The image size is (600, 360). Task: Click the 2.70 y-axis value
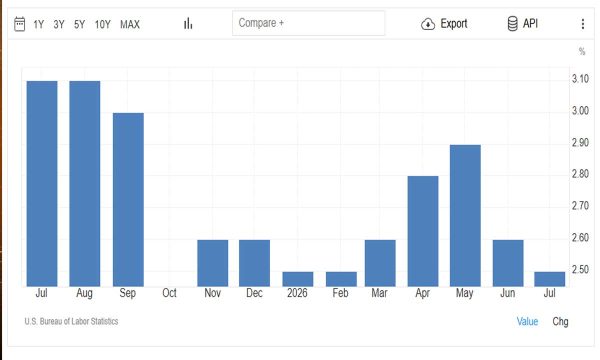coord(580,206)
